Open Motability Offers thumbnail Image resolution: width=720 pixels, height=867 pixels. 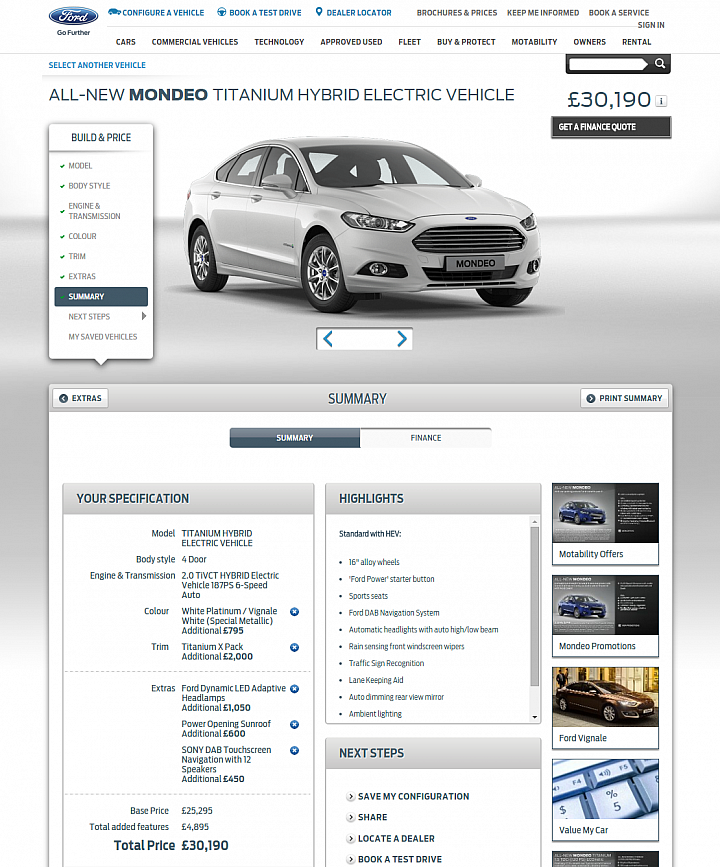[606, 524]
